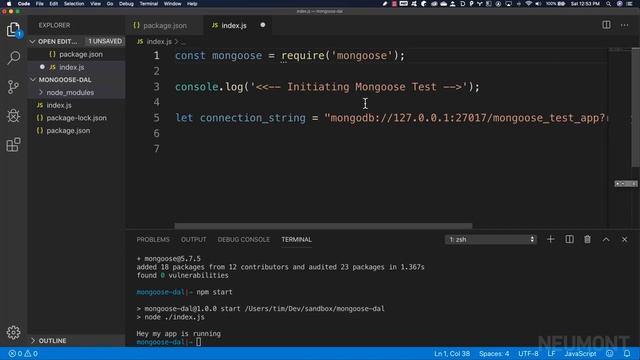Screen dimensions: 640x360
Task: Click the errors and warnings status indicator
Action: click(x=23, y=353)
